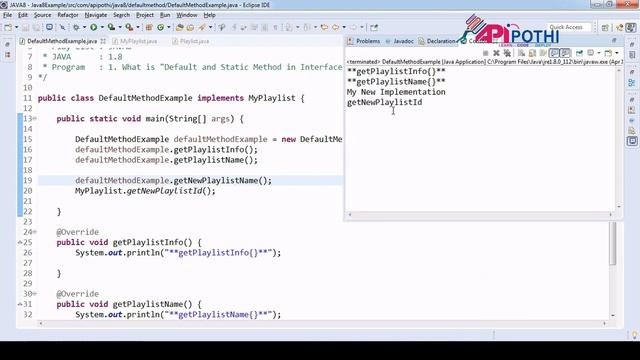This screenshot has width=640, height=360.
Task: Click Remove All Terminated Launches icon
Action: pyautogui.click(x=507, y=53)
